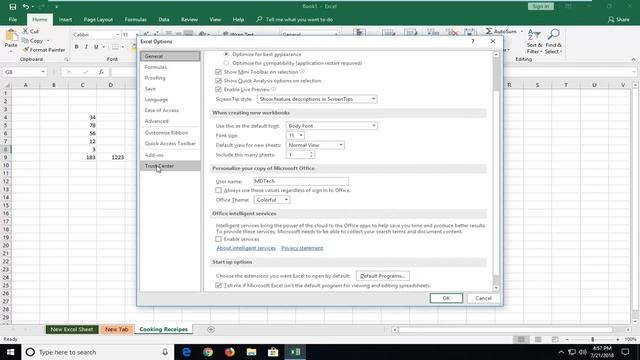Open Find & Select magnifier tool

click(x=553, y=41)
